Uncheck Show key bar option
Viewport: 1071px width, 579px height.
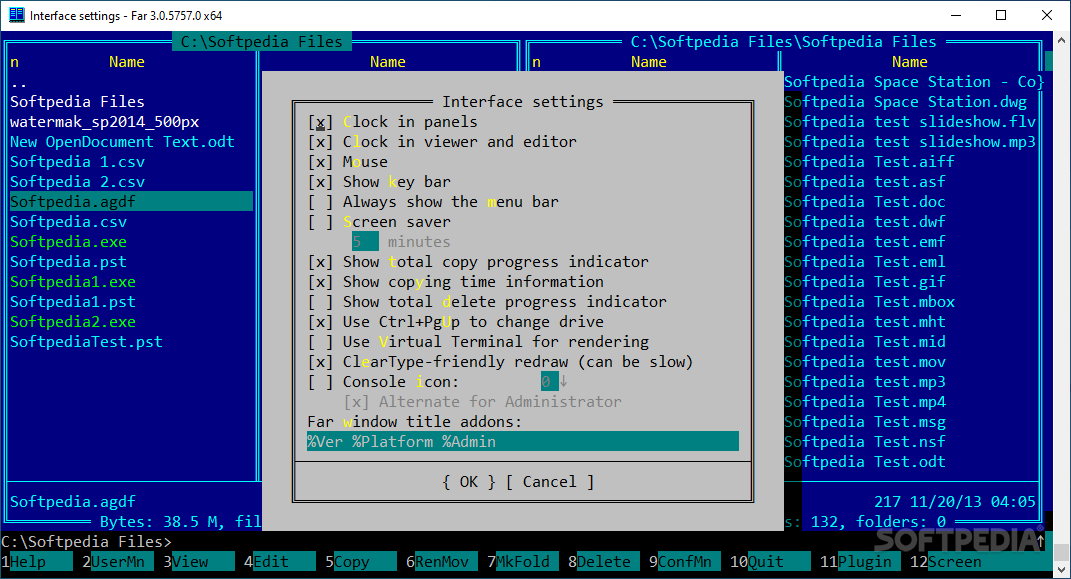pos(320,182)
